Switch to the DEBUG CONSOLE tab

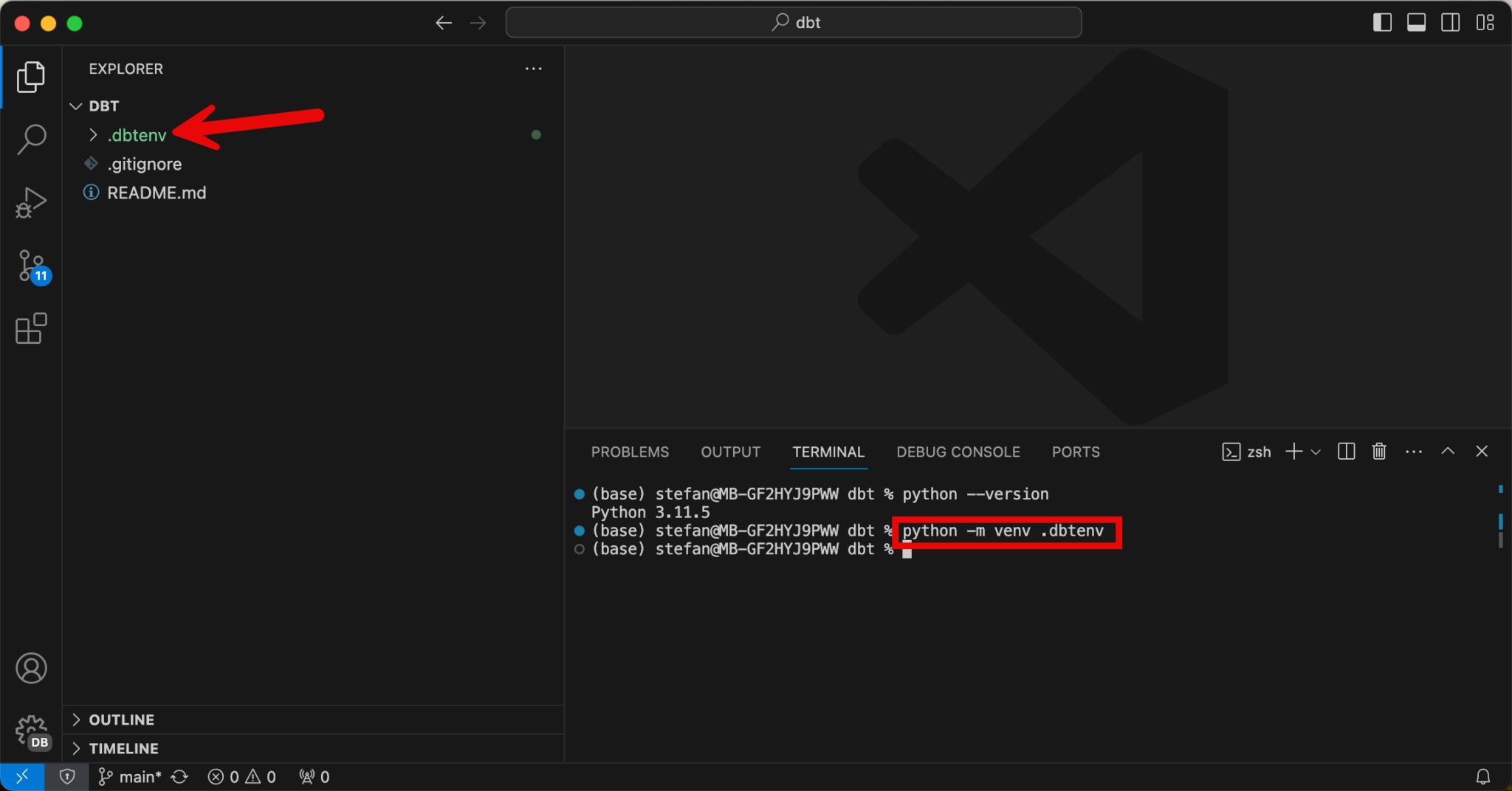958,452
